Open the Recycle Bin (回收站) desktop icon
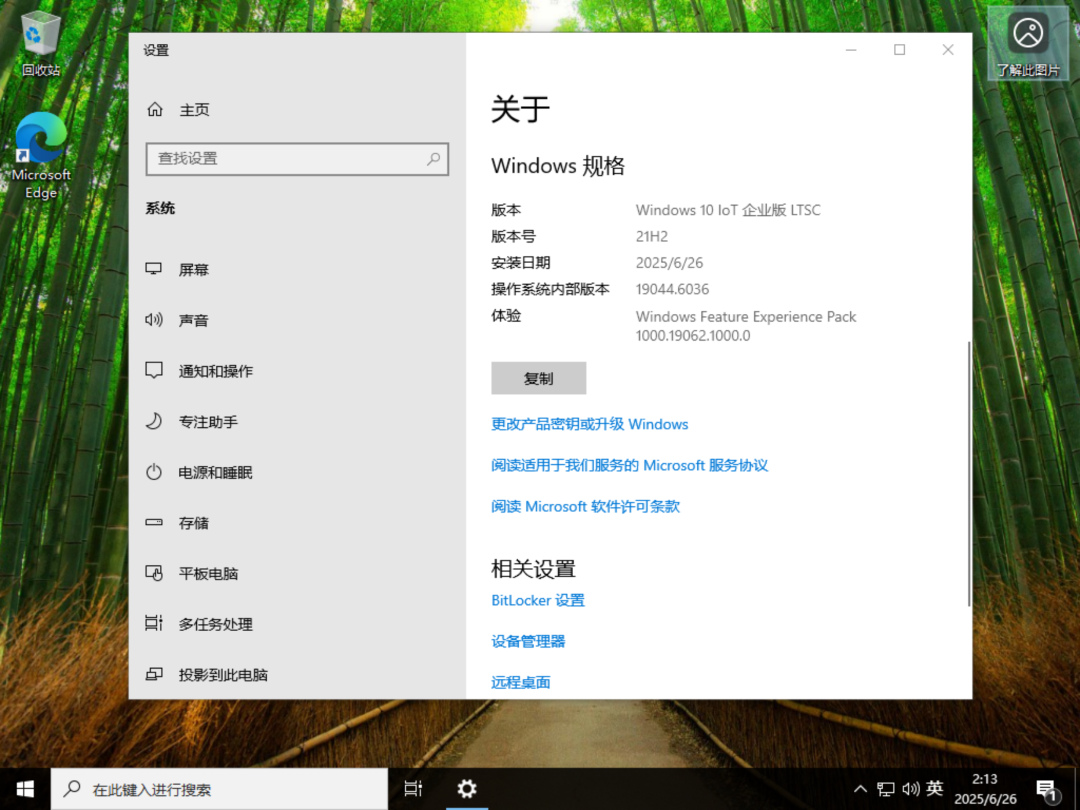Screen dimensions: 1080x810 point(41,44)
